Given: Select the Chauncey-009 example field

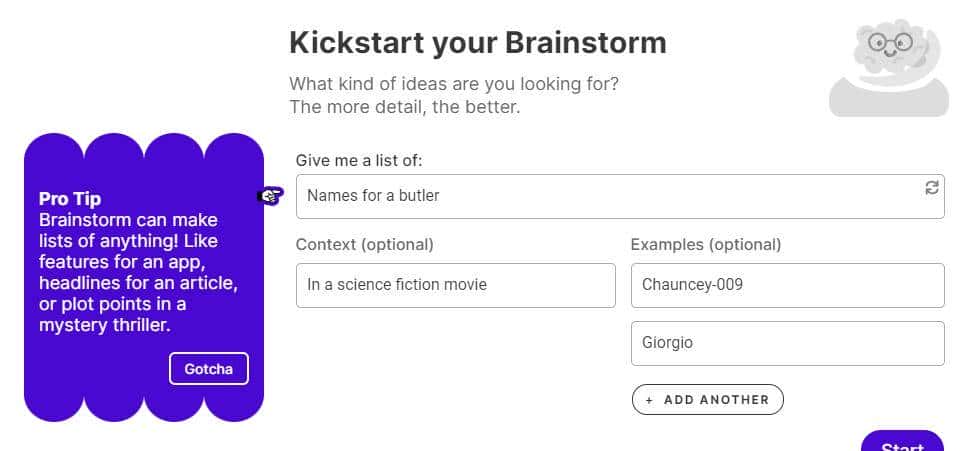Looking at the screenshot, I should coord(788,285).
